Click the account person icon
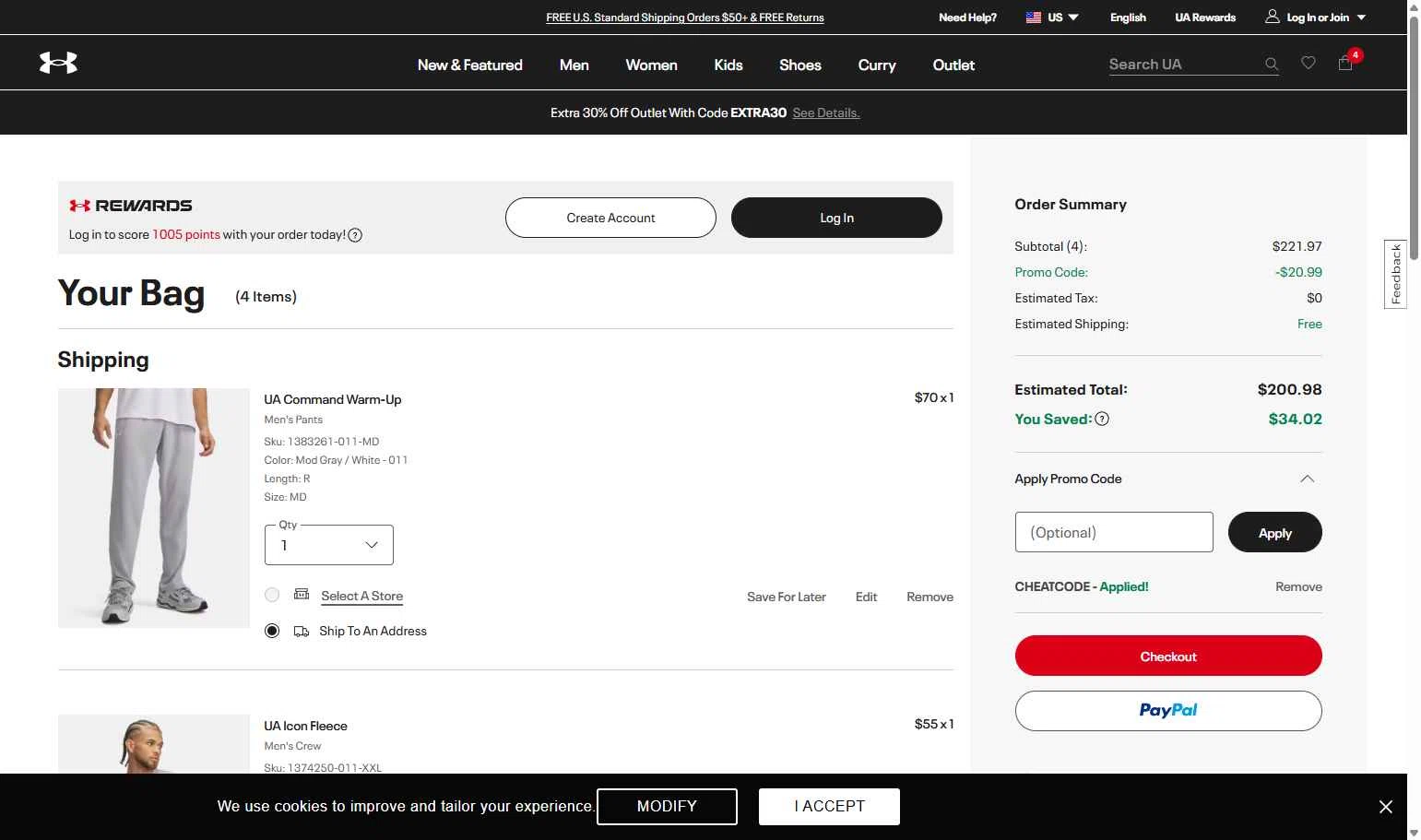The width and height of the screenshot is (1421, 840). pos(1273,17)
